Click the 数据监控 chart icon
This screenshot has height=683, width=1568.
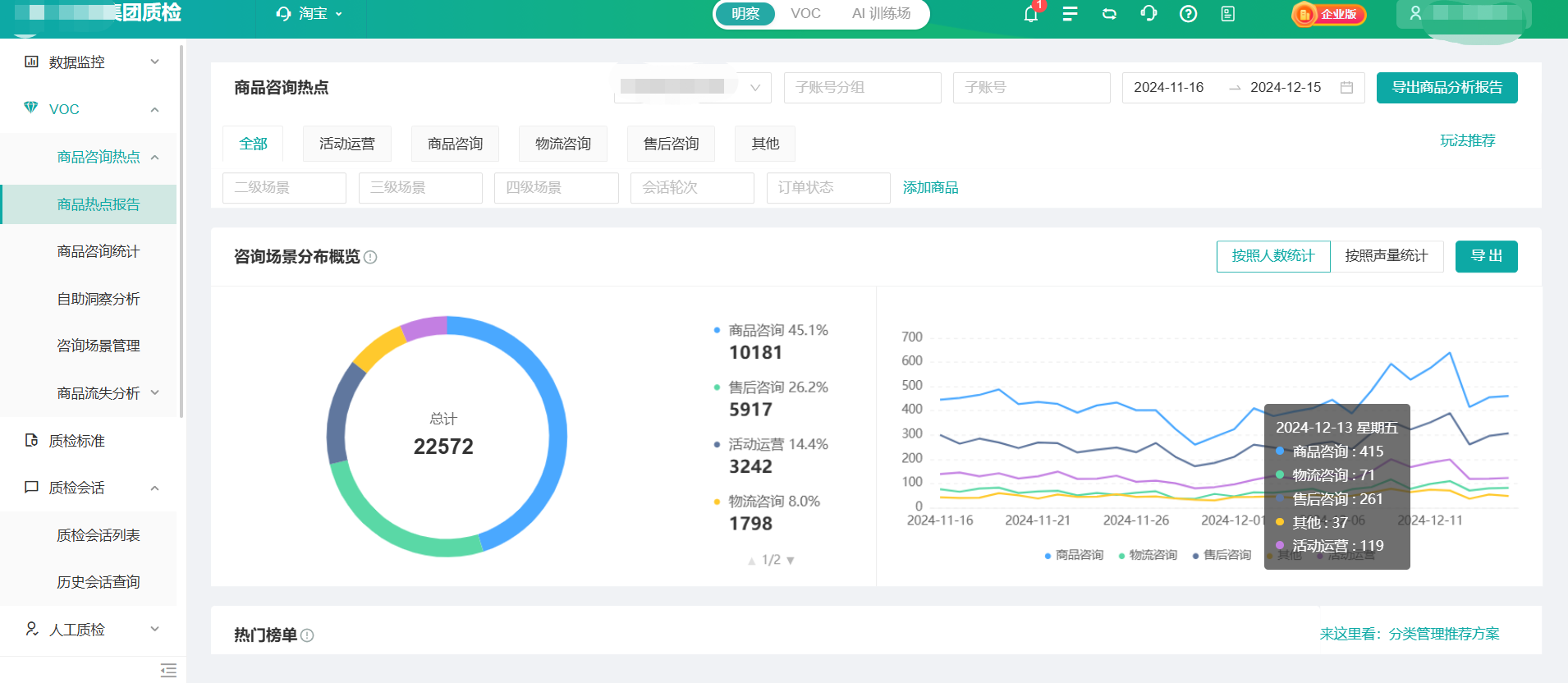pyautogui.click(x=31, y=62)
